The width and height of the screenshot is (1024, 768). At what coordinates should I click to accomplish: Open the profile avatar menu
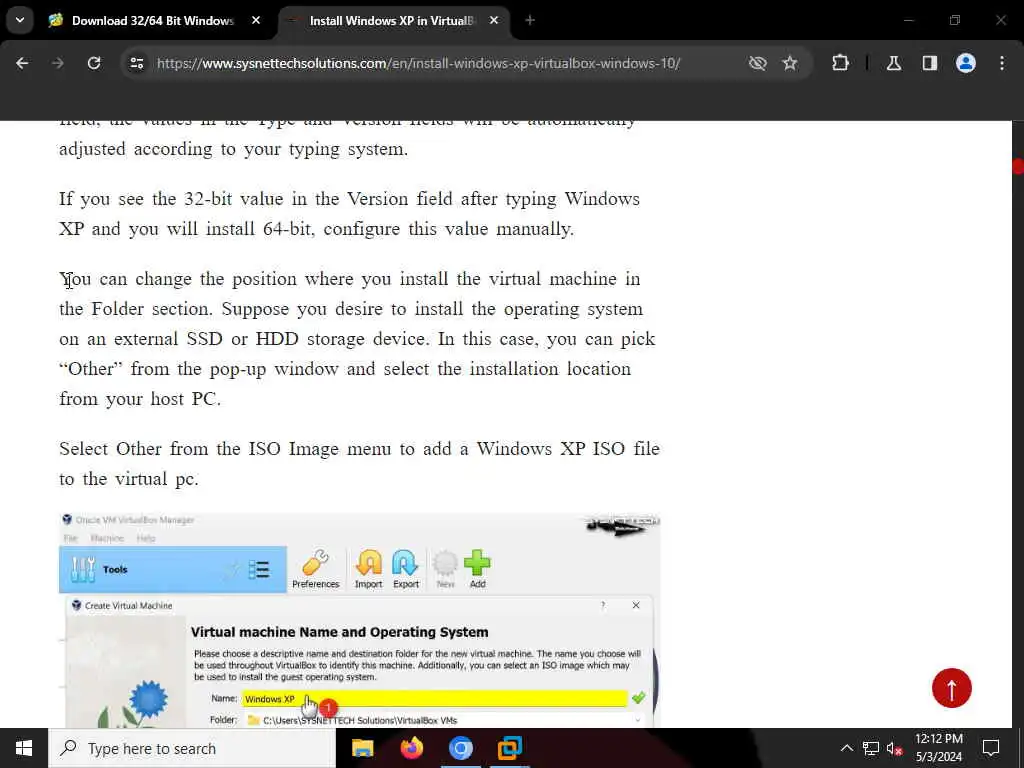point(966,63)
